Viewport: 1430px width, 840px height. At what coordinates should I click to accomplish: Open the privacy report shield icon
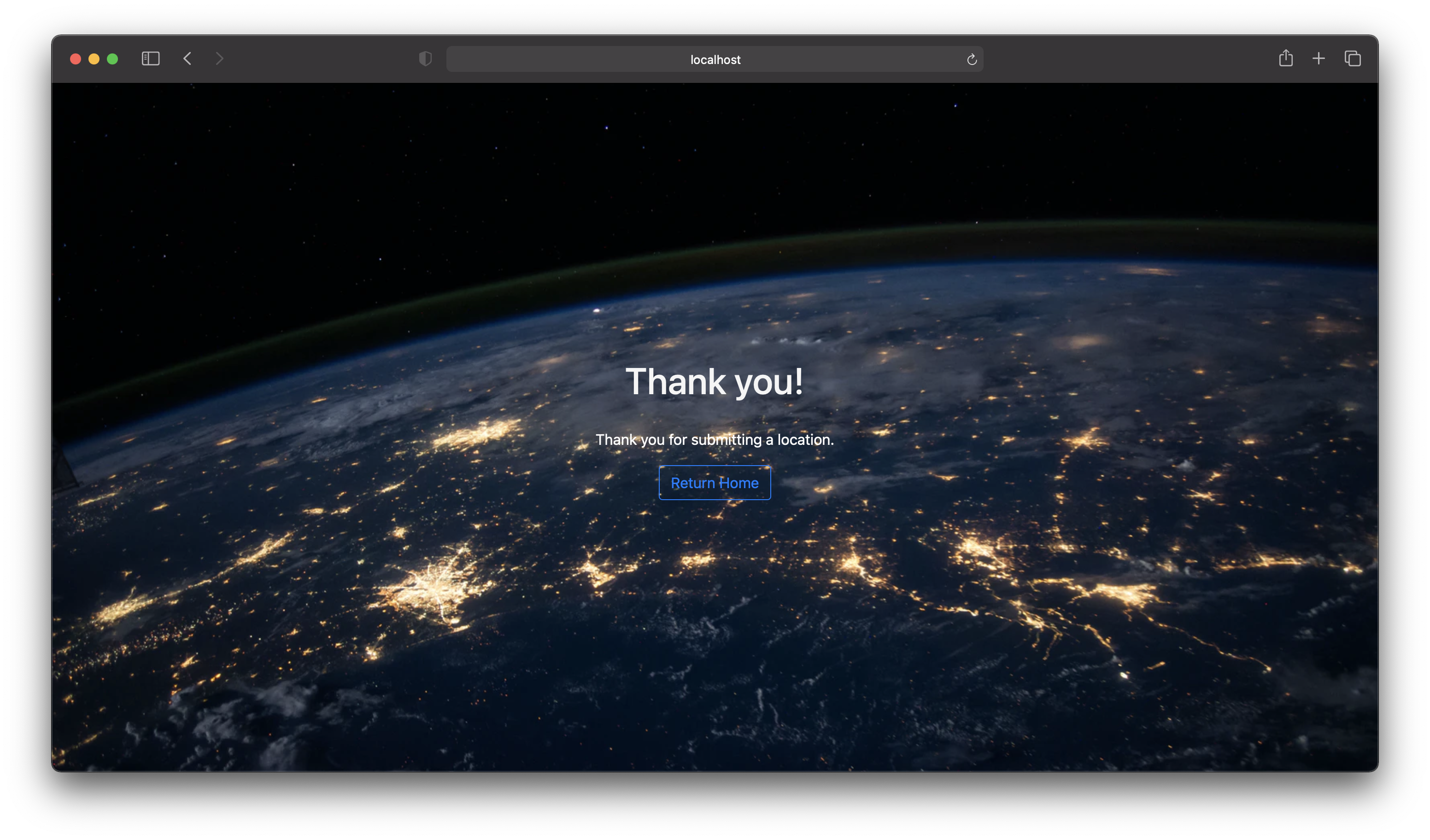(x=425, y=58)
